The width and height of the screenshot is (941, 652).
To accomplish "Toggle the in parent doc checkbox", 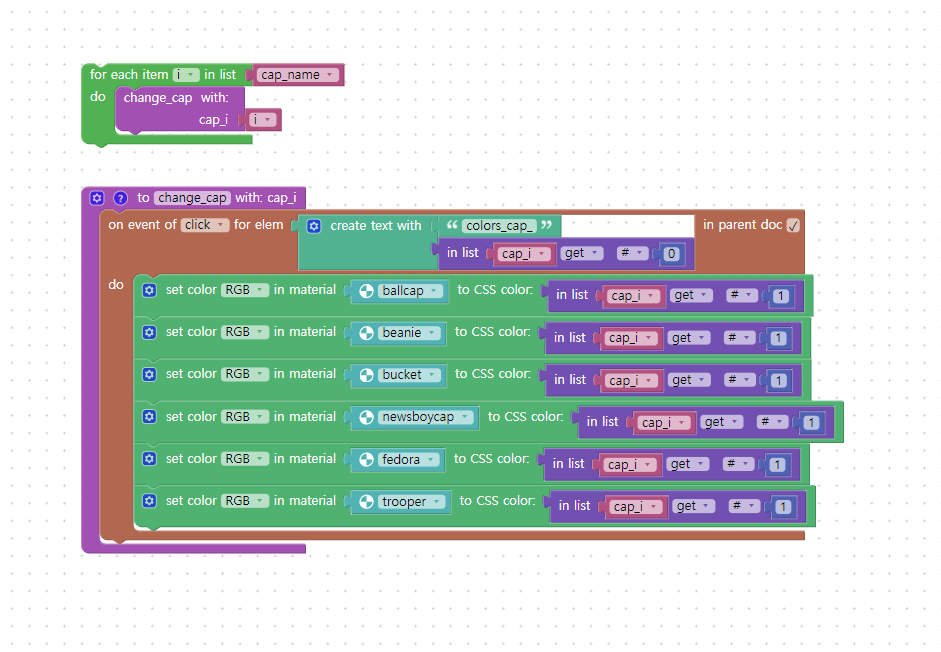I will click(x=793, y=226).
